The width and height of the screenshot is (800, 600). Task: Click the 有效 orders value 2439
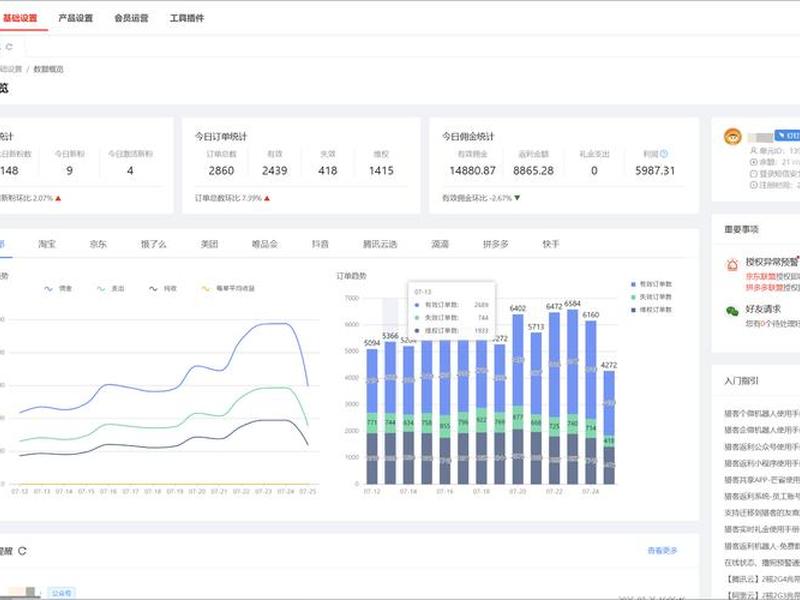[274, 170]
